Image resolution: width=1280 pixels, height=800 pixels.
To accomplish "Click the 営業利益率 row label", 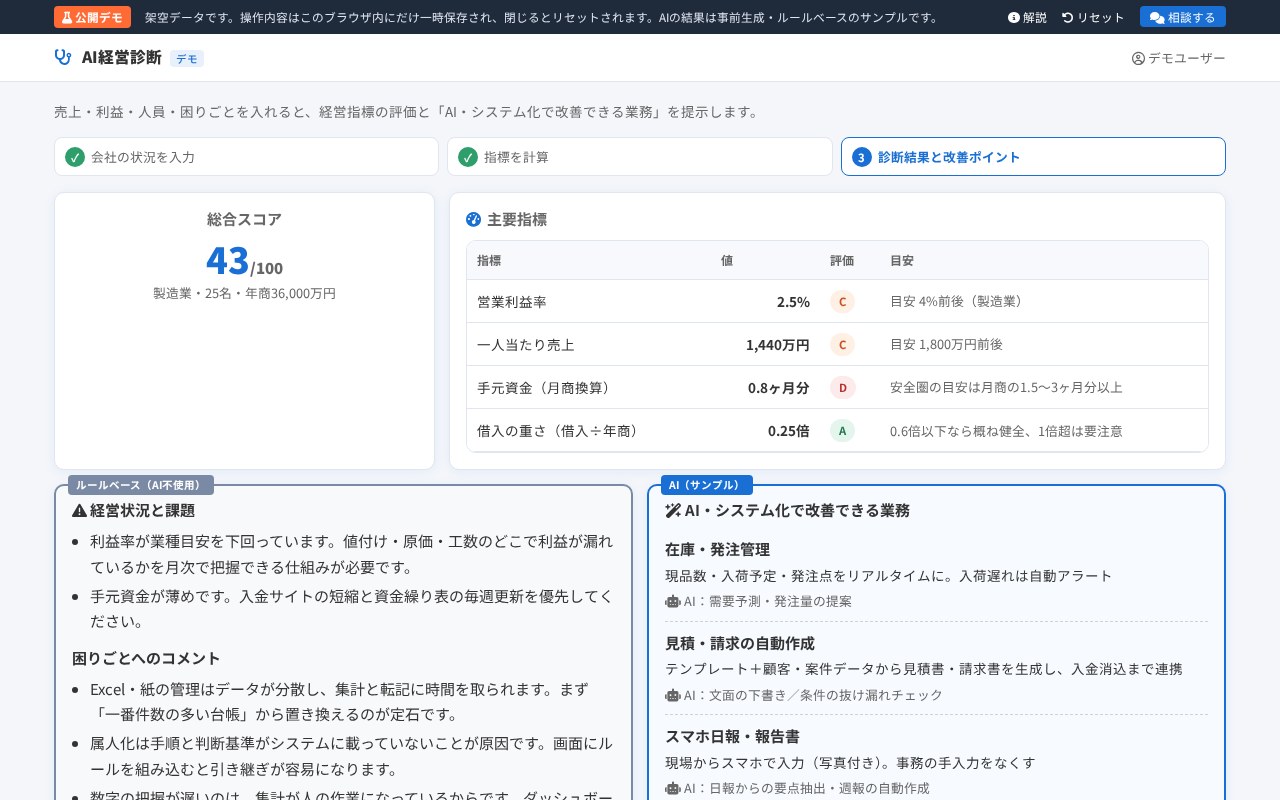I will [x=512, y=301].
